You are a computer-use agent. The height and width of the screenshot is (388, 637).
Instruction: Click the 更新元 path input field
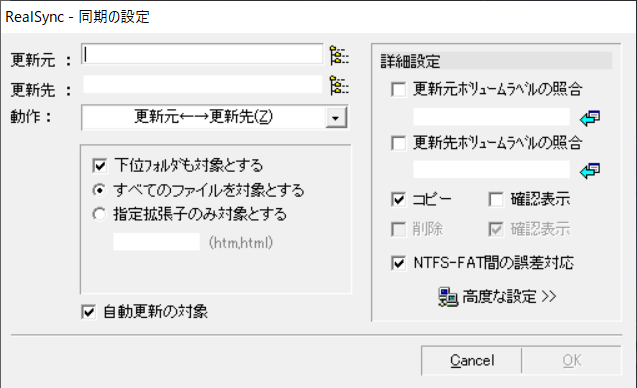click(x=202, y=54)
